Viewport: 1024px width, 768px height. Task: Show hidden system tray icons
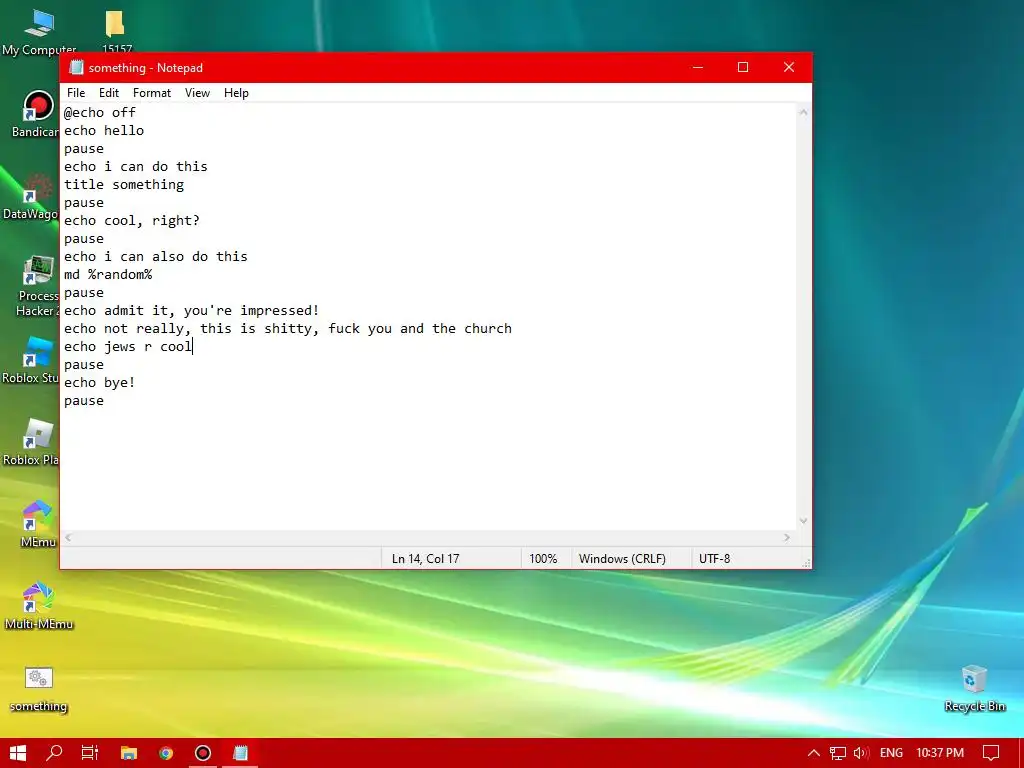[814, 753]
